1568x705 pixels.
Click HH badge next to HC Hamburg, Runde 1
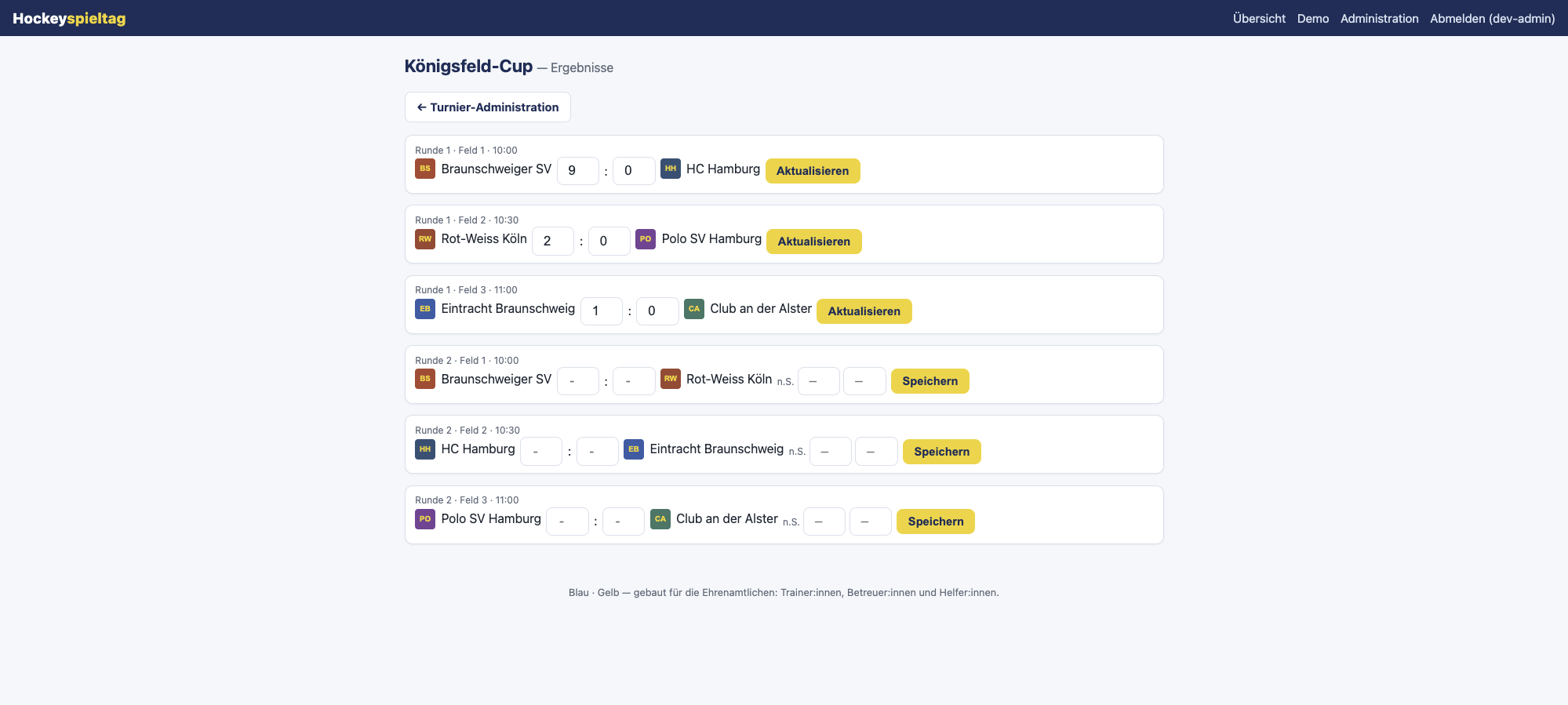(x=671, y=169)
